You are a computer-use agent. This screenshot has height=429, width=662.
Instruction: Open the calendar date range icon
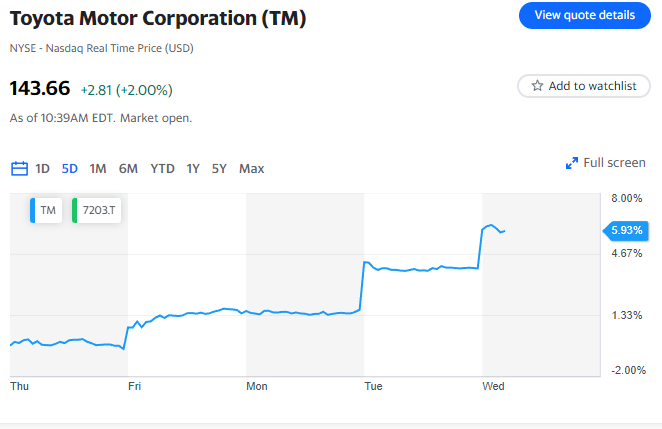pos(19,168)
